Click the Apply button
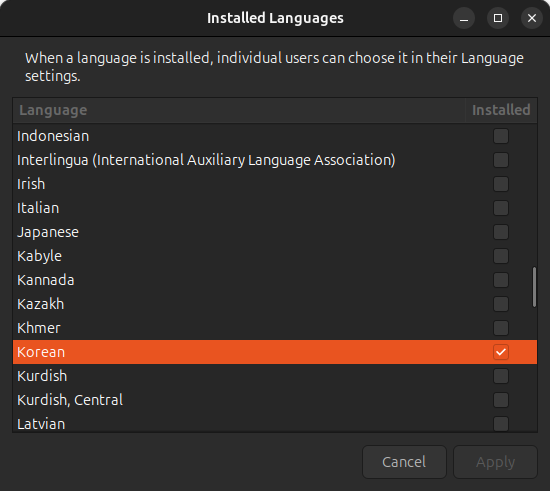The height and width of the screenshot is (491, 550). point(495,462)
